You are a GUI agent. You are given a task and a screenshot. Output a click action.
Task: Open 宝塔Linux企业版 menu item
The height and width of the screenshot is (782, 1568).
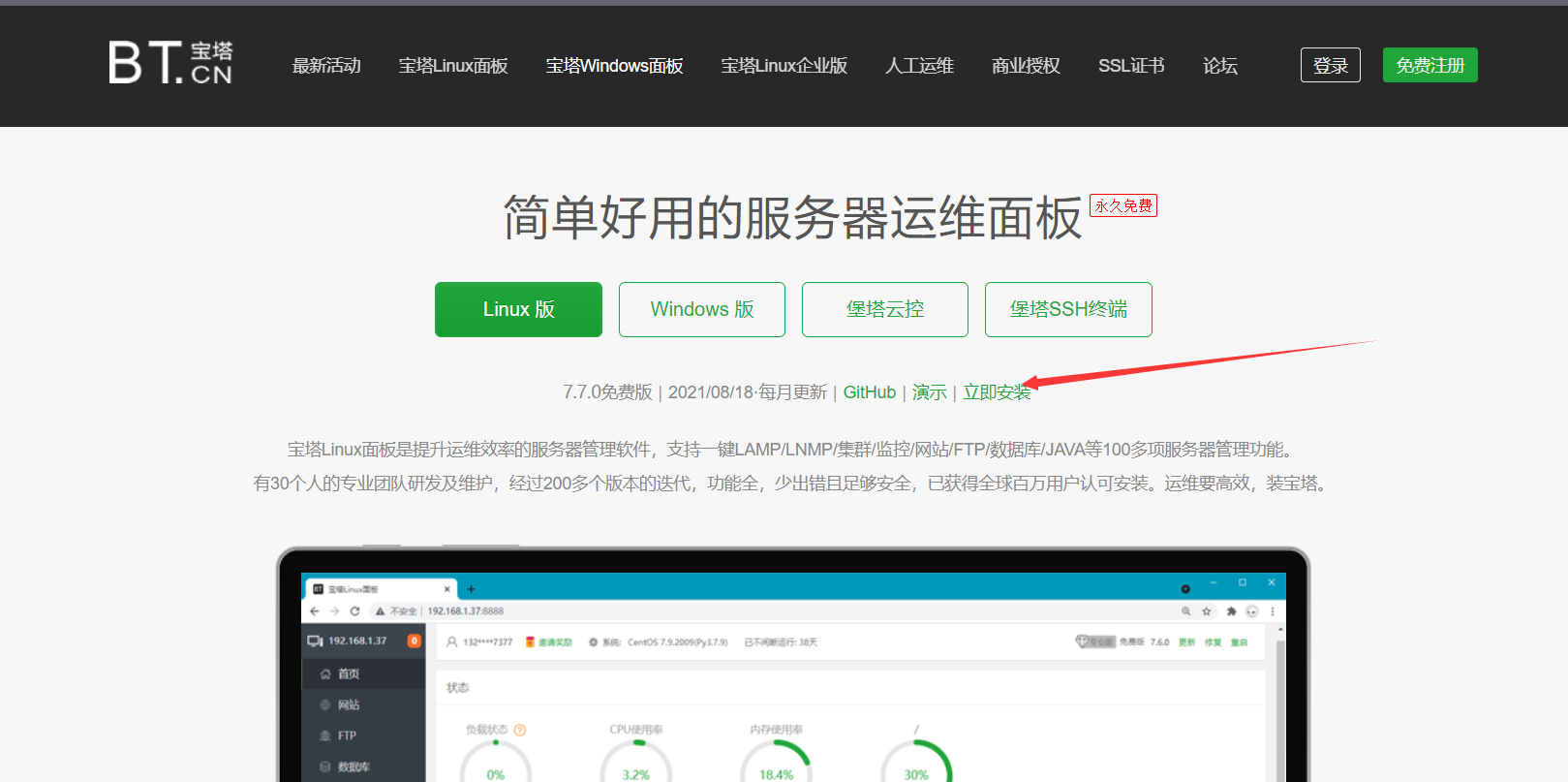[x=784, y=66]
